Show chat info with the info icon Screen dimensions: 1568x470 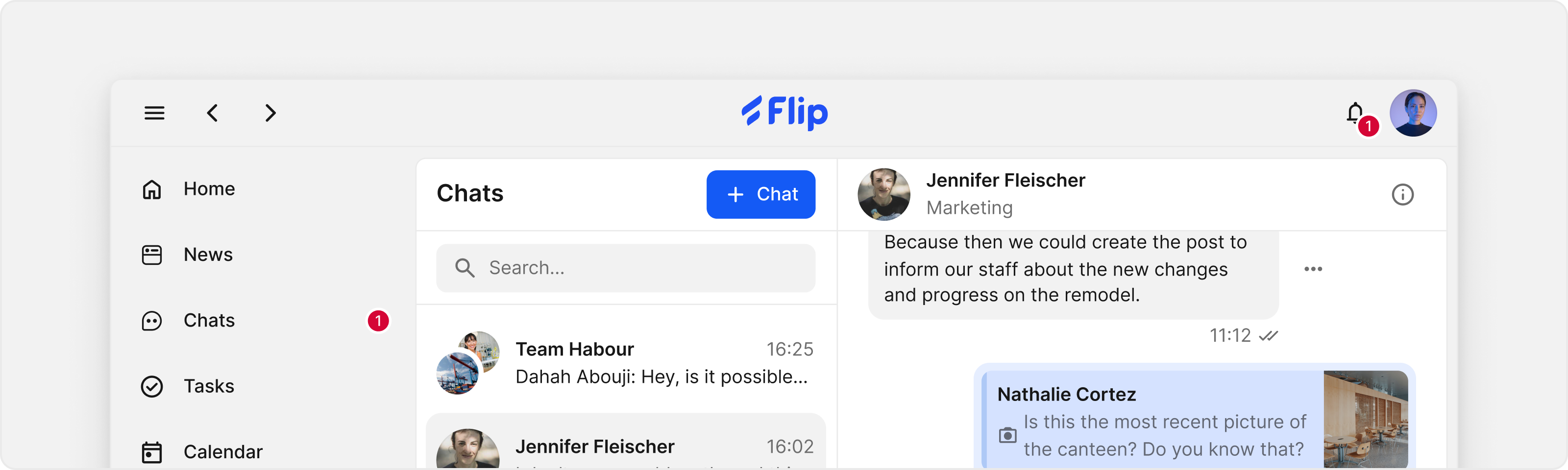tap(1402, 194)
